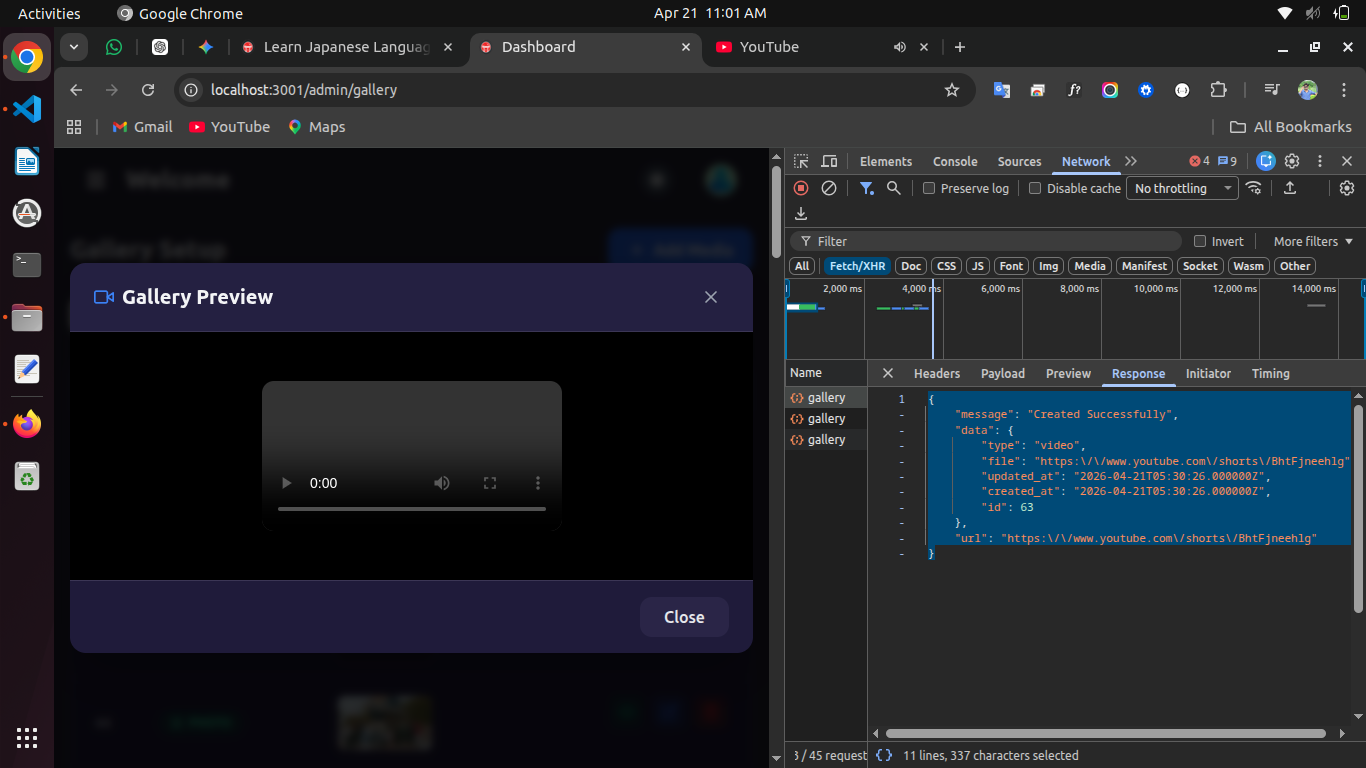Check the Disable cache option
The height and width of the screenshot is (768, 1366).
[x=1035, y=188]
